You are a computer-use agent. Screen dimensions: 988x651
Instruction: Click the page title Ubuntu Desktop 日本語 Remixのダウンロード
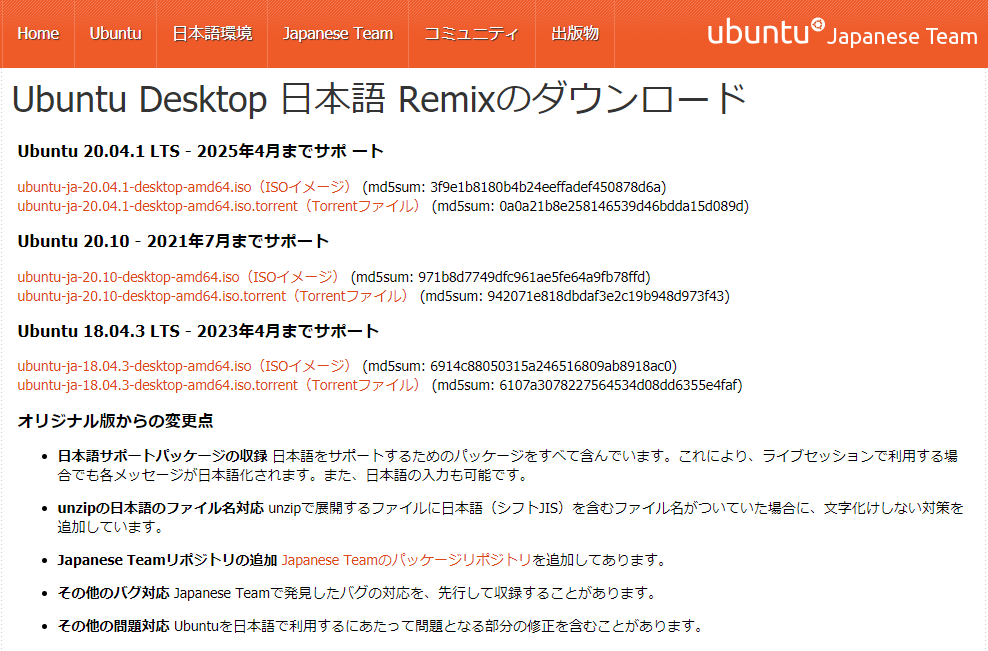point(379,99)
